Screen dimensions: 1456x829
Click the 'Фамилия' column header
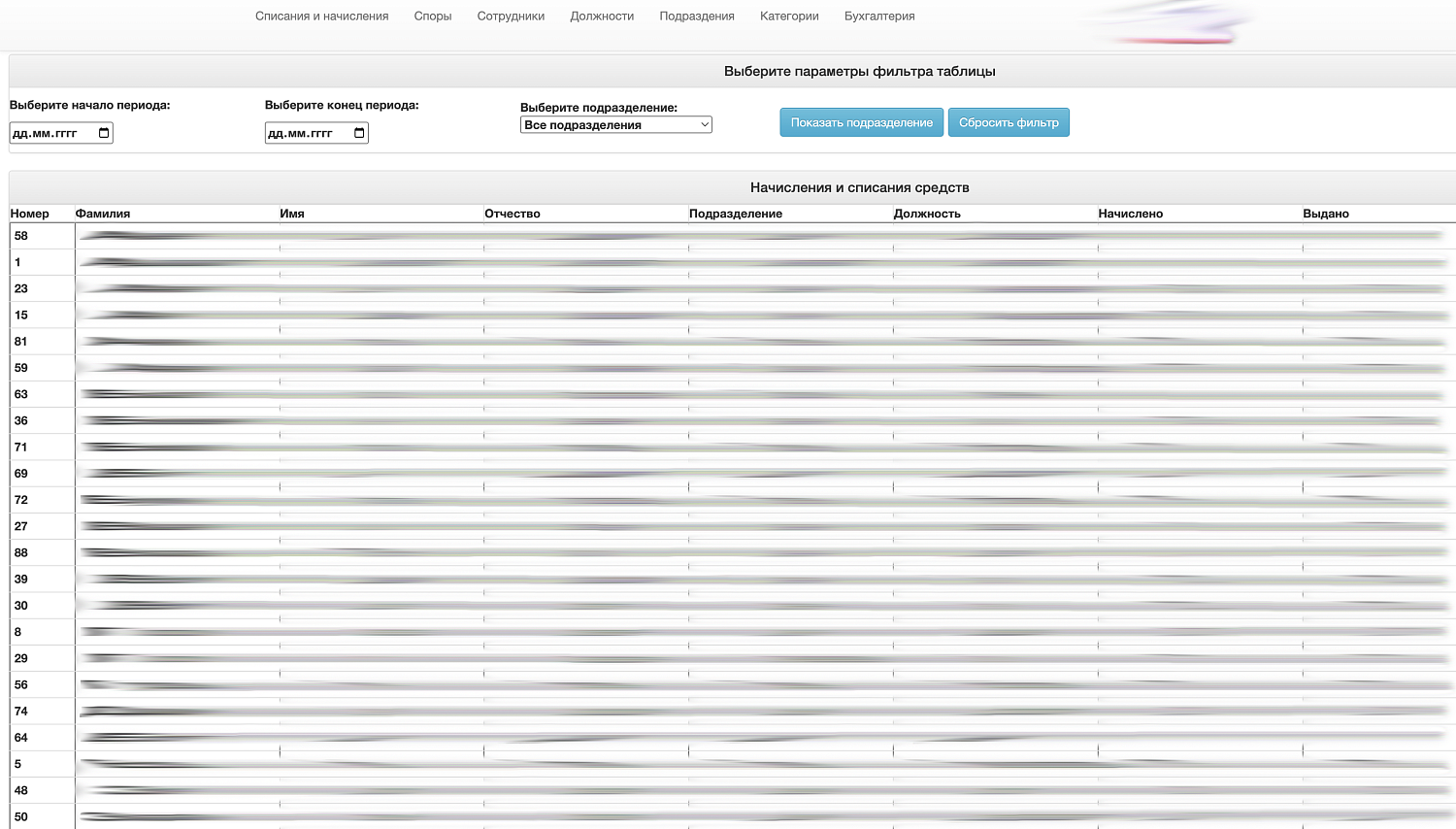(103, 214)
